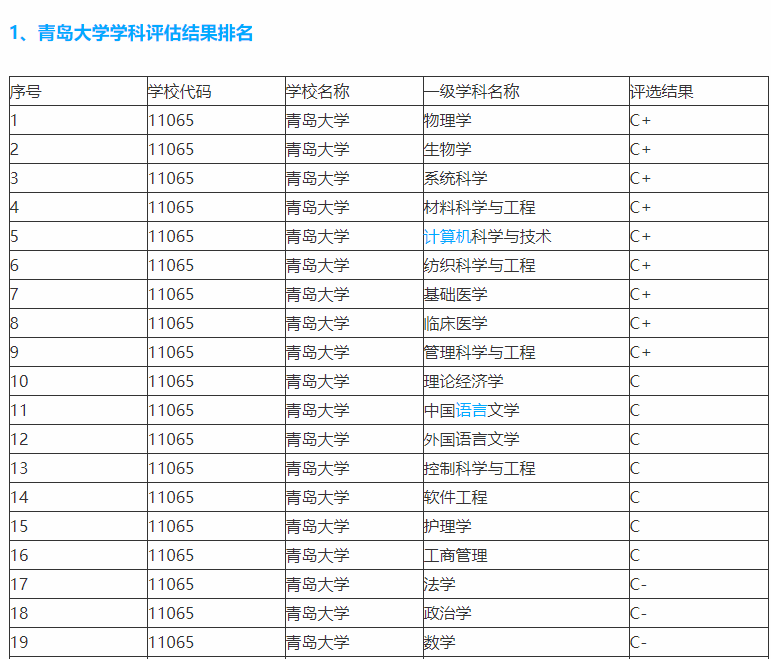
Task: Click the serial number 14 cell
Action: point(78,497)
